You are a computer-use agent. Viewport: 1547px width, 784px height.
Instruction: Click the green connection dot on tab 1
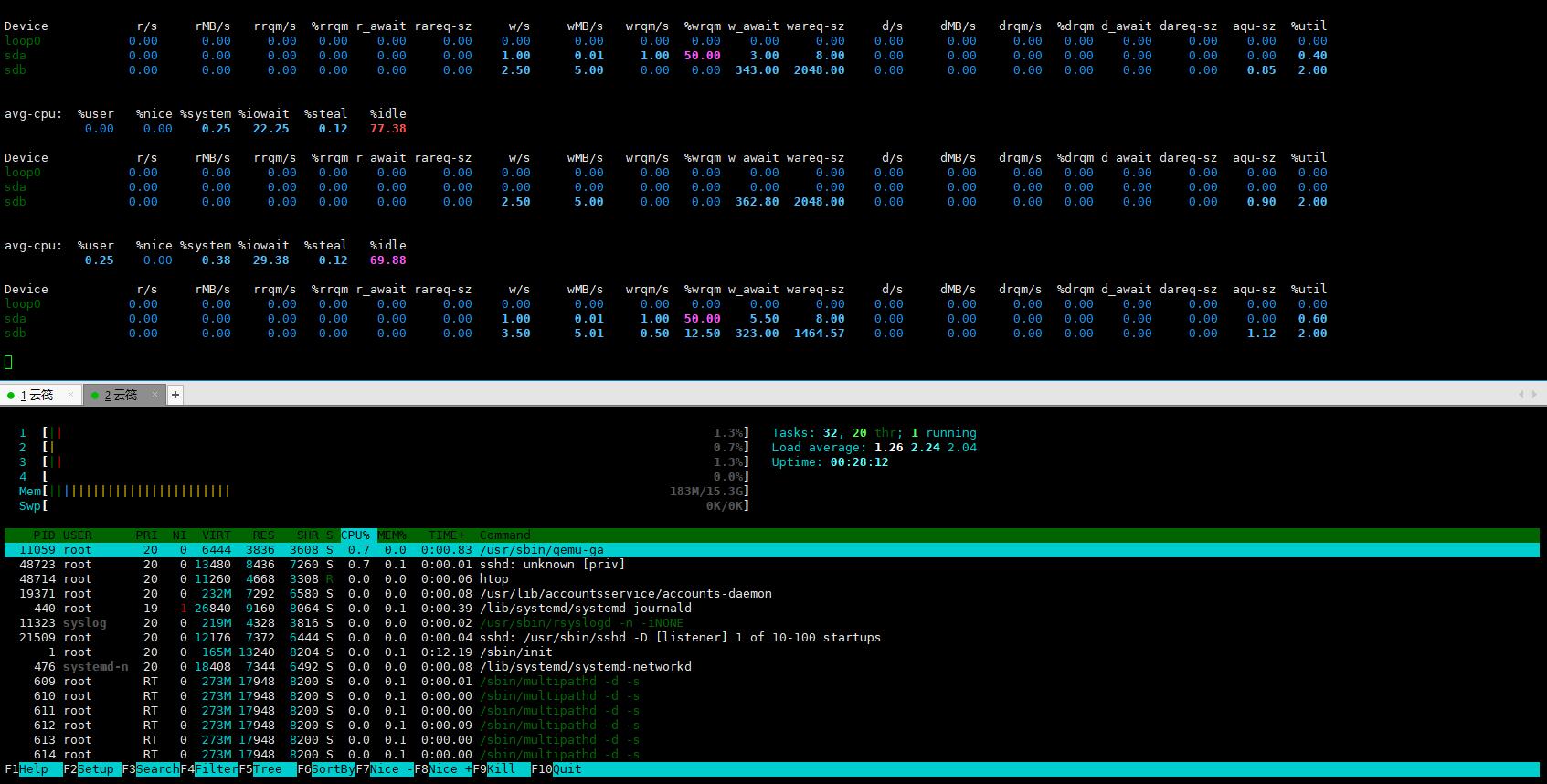click(x=11, y=396)
